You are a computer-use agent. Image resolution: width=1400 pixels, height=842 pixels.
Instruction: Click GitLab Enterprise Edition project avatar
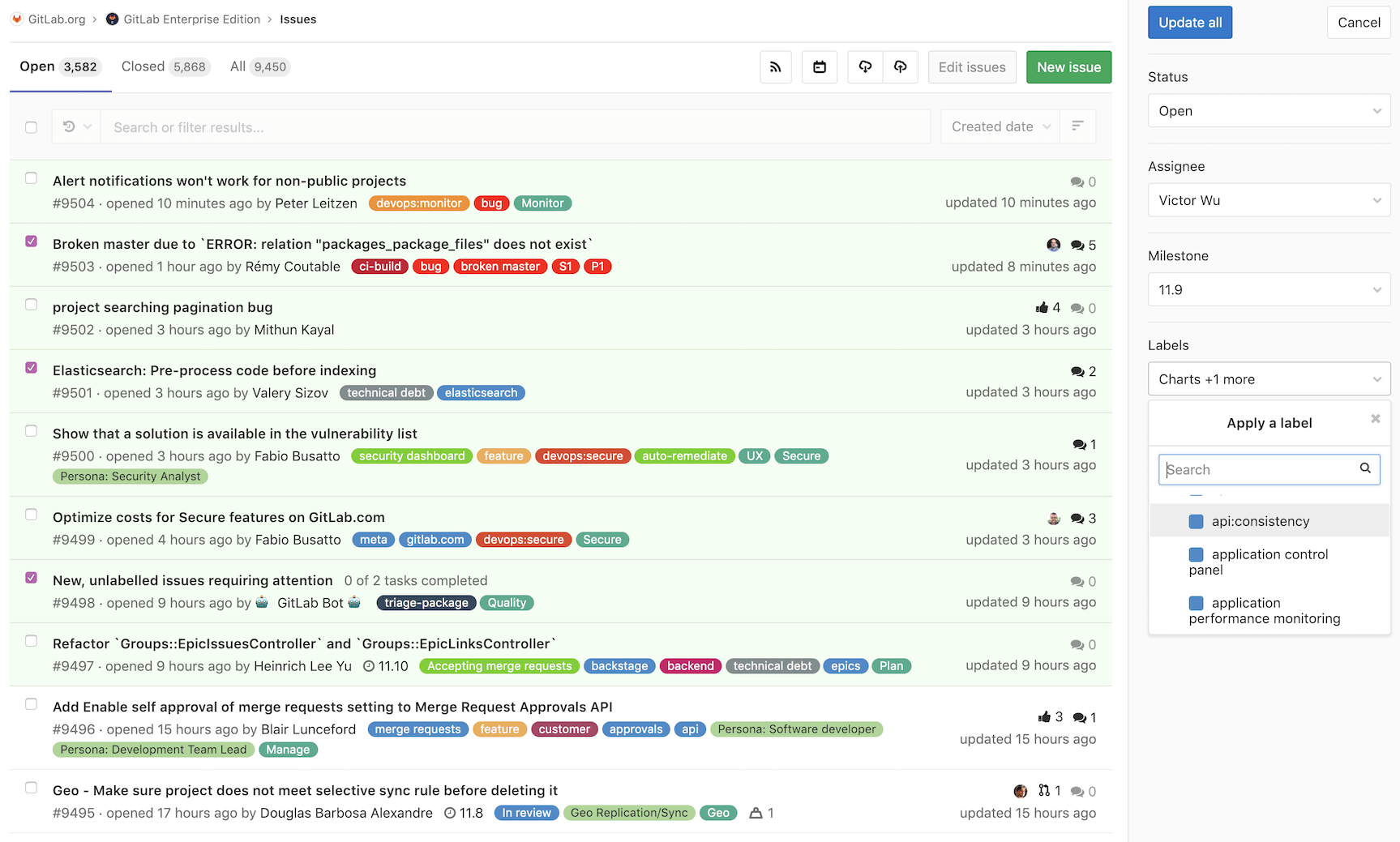click(x=113, y=19)
